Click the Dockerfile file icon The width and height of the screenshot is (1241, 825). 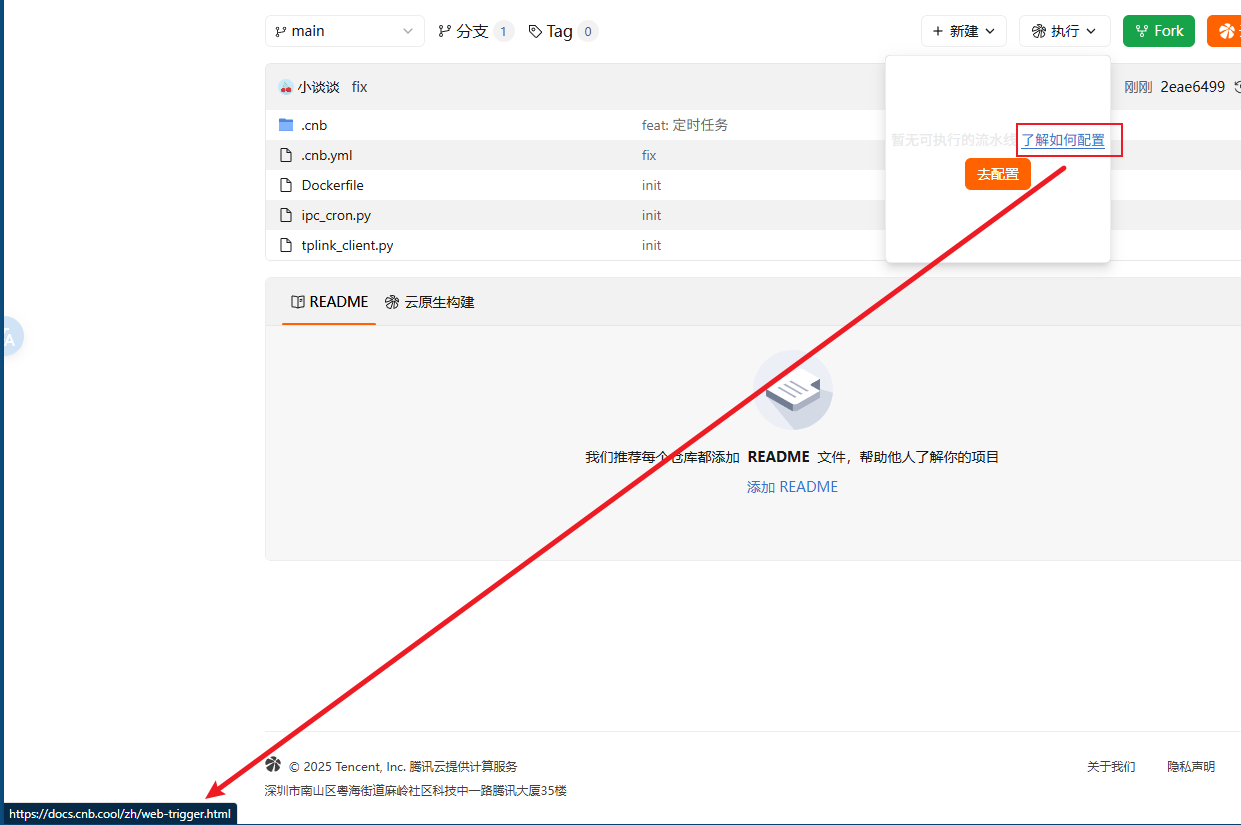pos(285,184)
